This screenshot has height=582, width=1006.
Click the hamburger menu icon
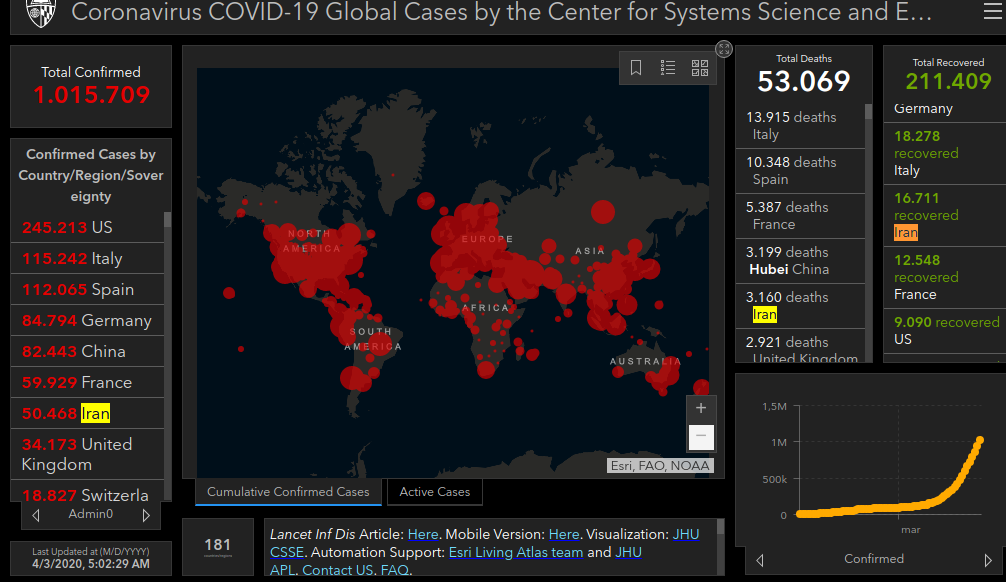click(x=993, y=12)
